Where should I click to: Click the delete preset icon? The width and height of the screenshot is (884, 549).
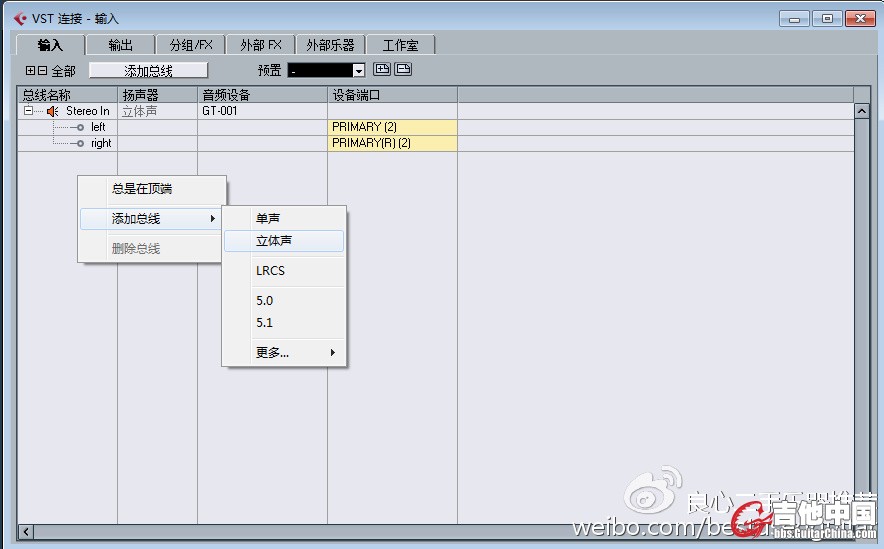tap(403, 70)
